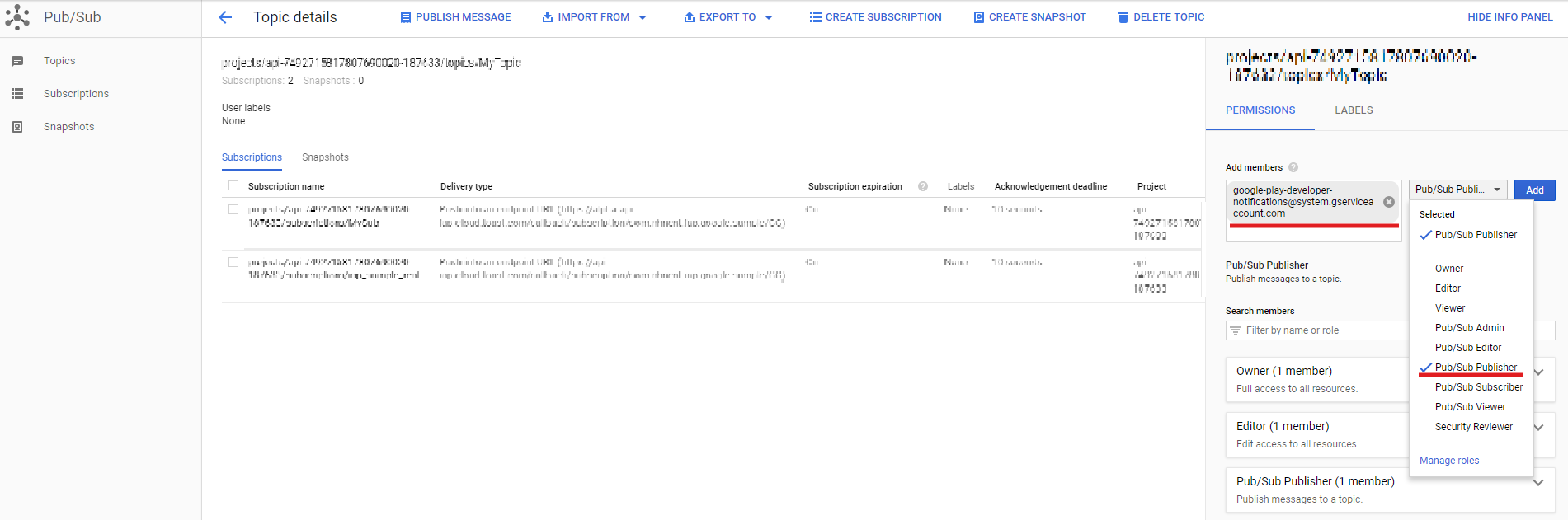Click the Delivery type column header
This screenshot has width=1568, height=520.
tap(466, 186)
